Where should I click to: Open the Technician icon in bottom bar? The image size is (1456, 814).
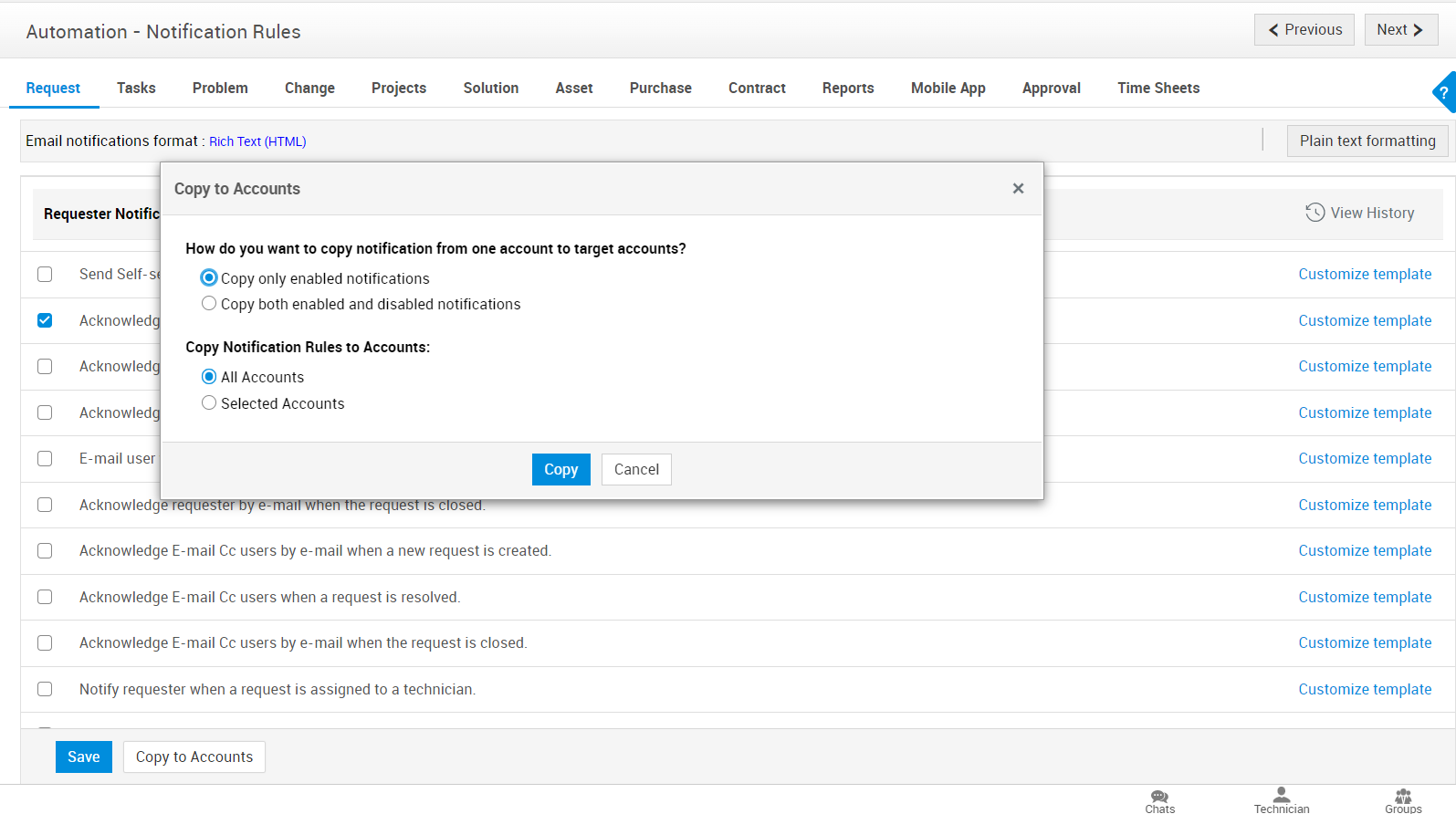[1282, 799]
